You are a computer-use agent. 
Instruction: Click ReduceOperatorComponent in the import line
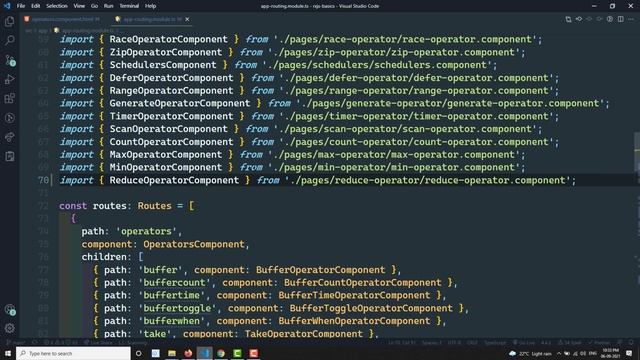click(174, 180)
